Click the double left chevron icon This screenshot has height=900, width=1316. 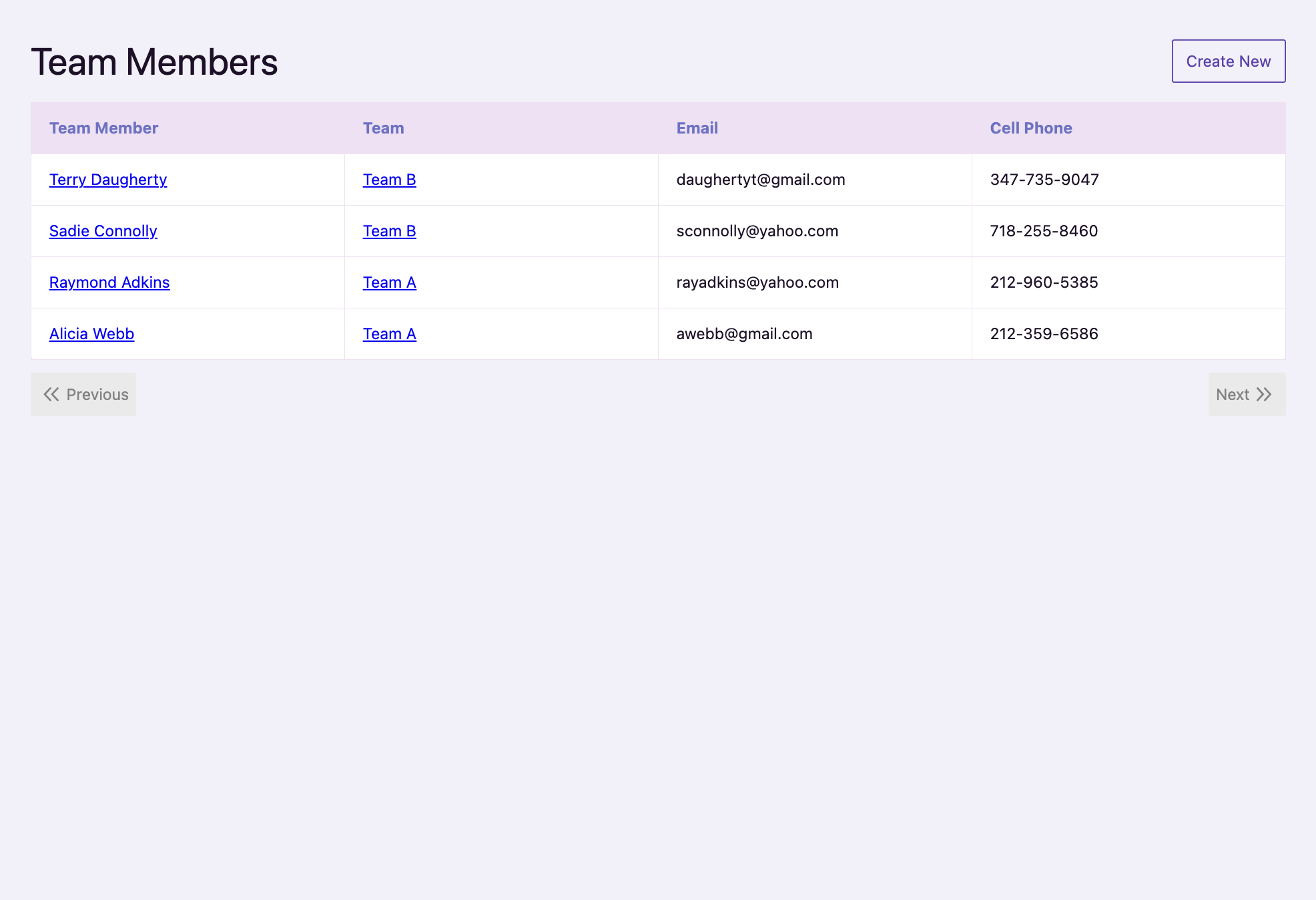pyautogui.click(x=51, y=395)
